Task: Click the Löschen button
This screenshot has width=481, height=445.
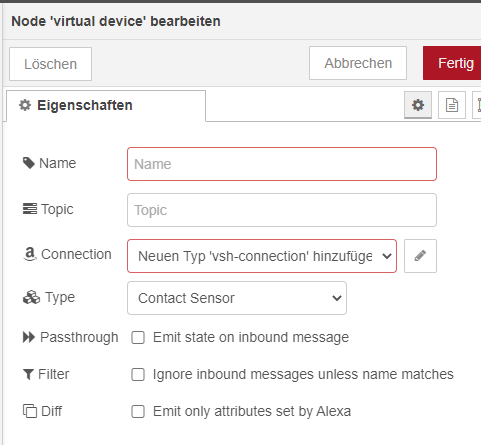Action: pos(50,64)
